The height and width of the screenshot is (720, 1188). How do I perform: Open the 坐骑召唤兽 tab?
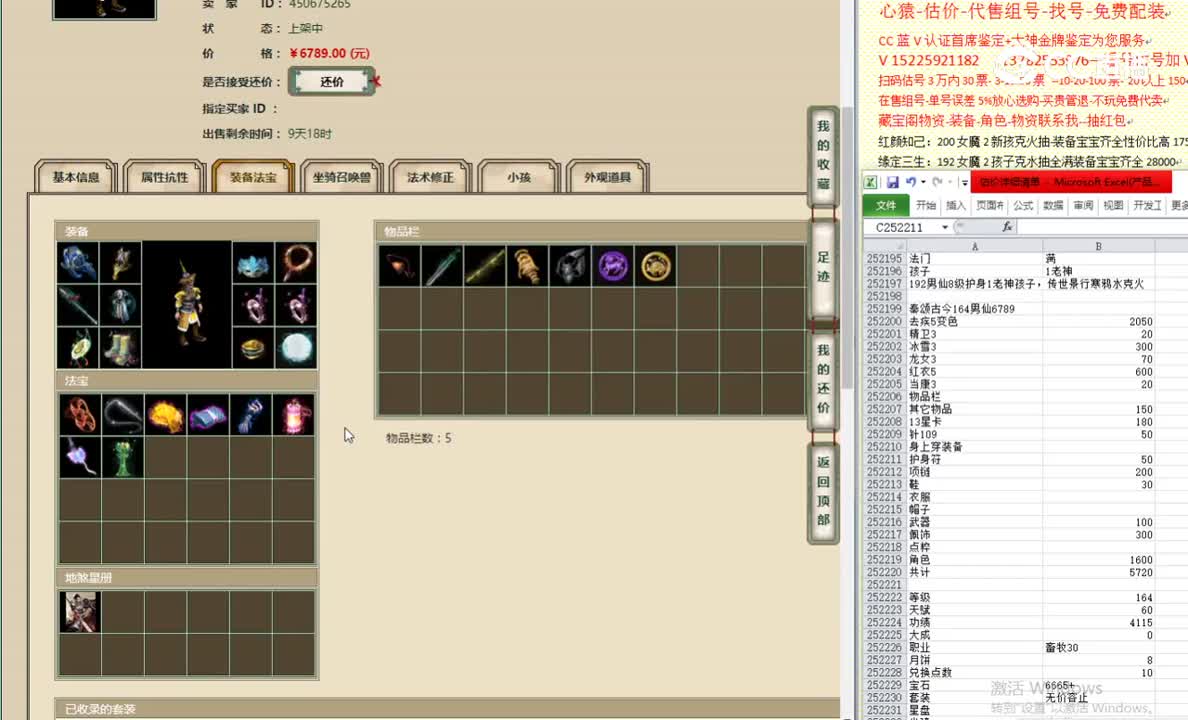(342, 177)
